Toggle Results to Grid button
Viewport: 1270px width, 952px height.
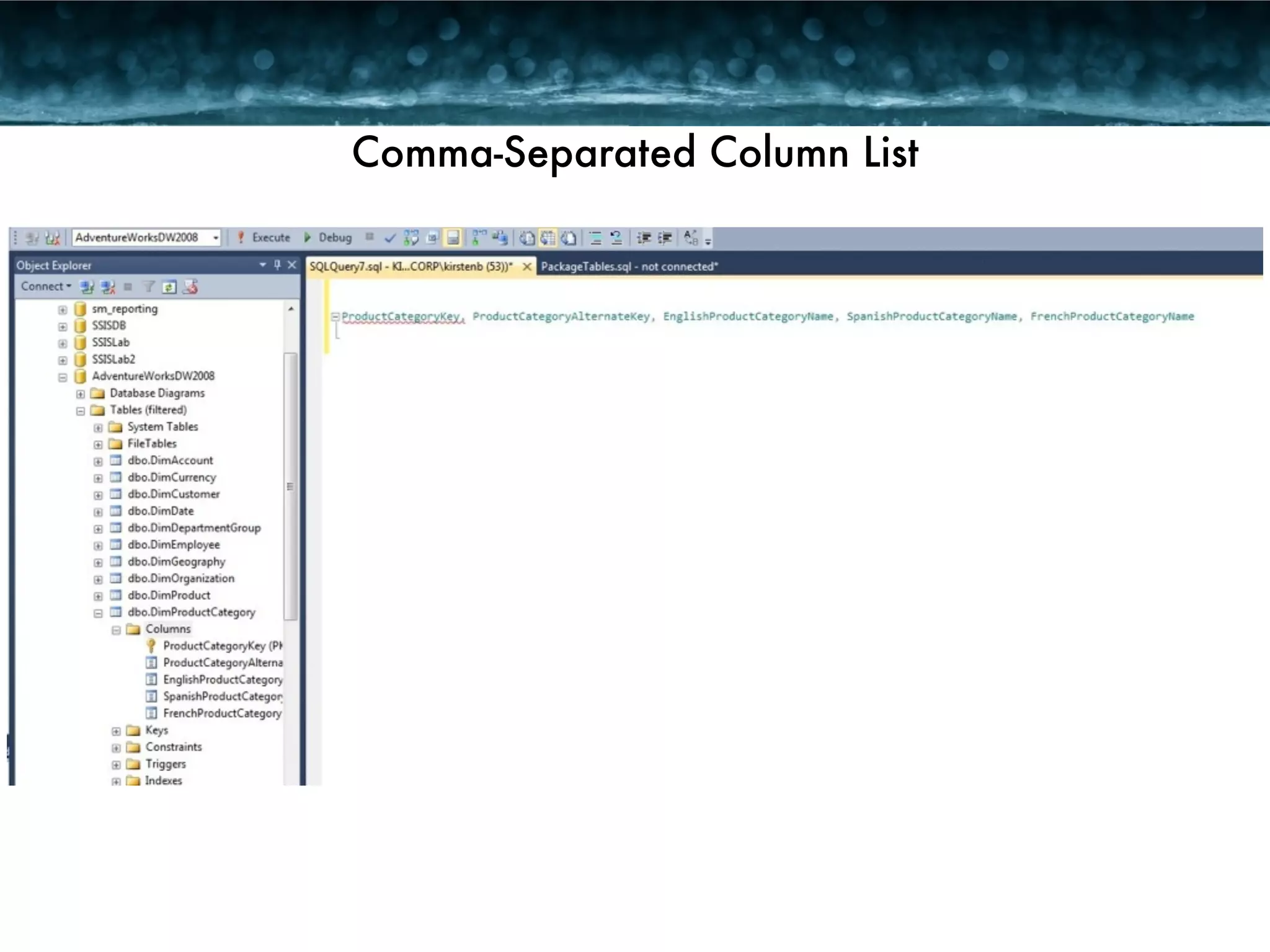(x=548, y=238)
